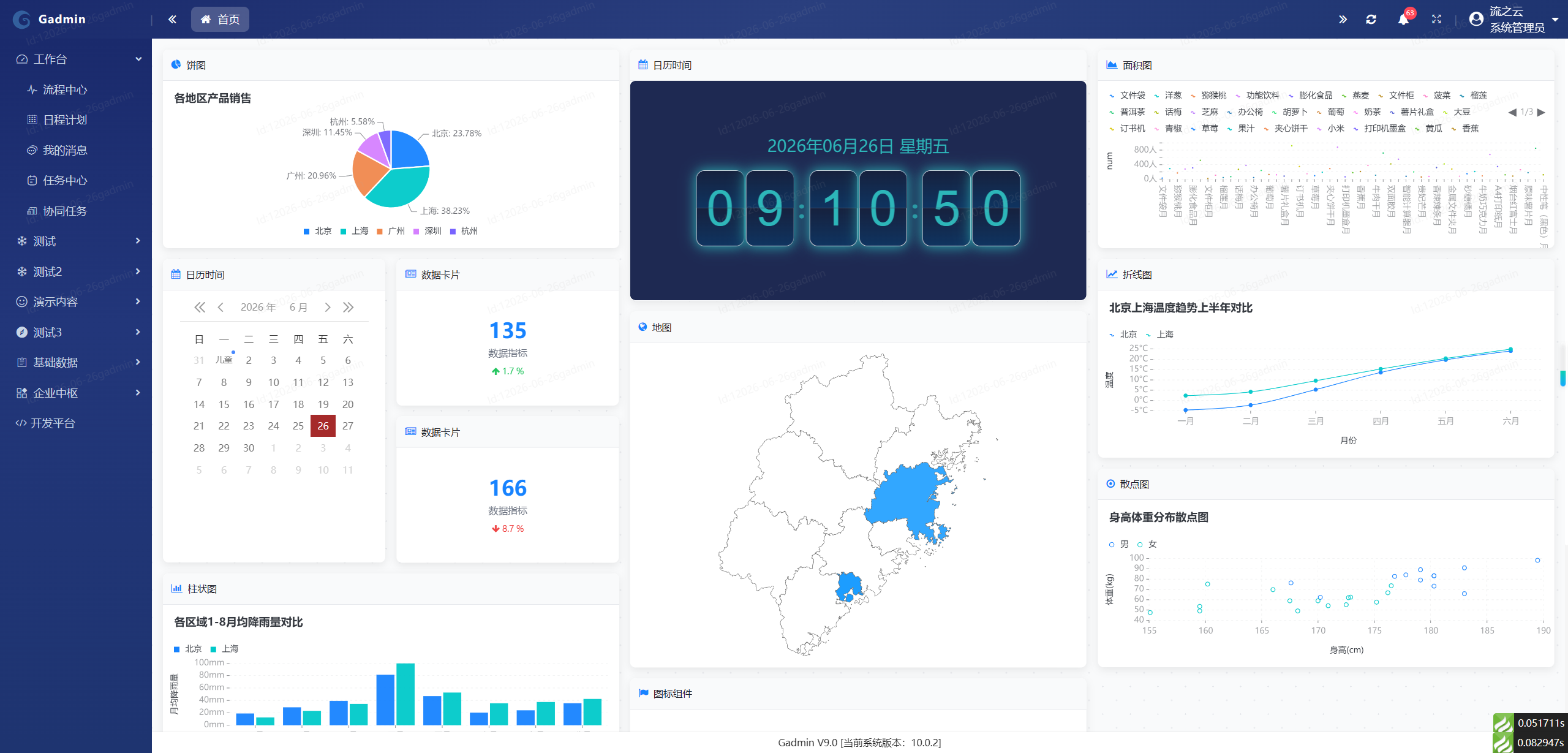This screenshot has height=753, width=1568.
Task: Open the user dropdown caret beside 系统管理员
Action: pos(1555,20)
